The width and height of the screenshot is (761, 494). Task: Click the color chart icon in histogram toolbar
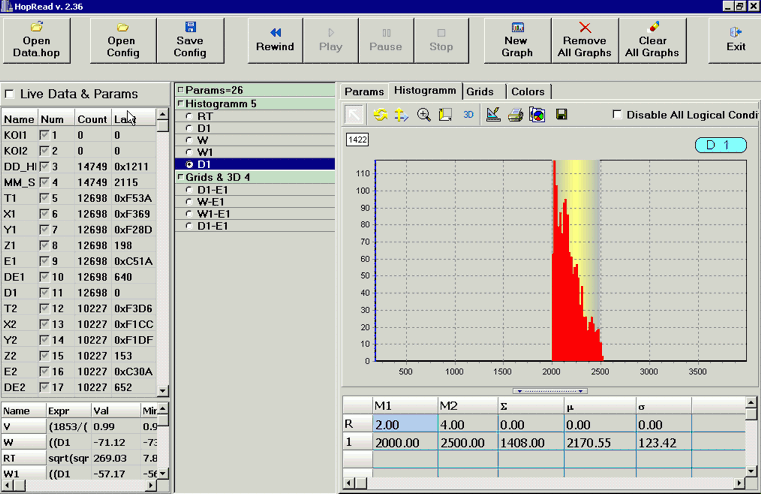[x=537, y=115]
